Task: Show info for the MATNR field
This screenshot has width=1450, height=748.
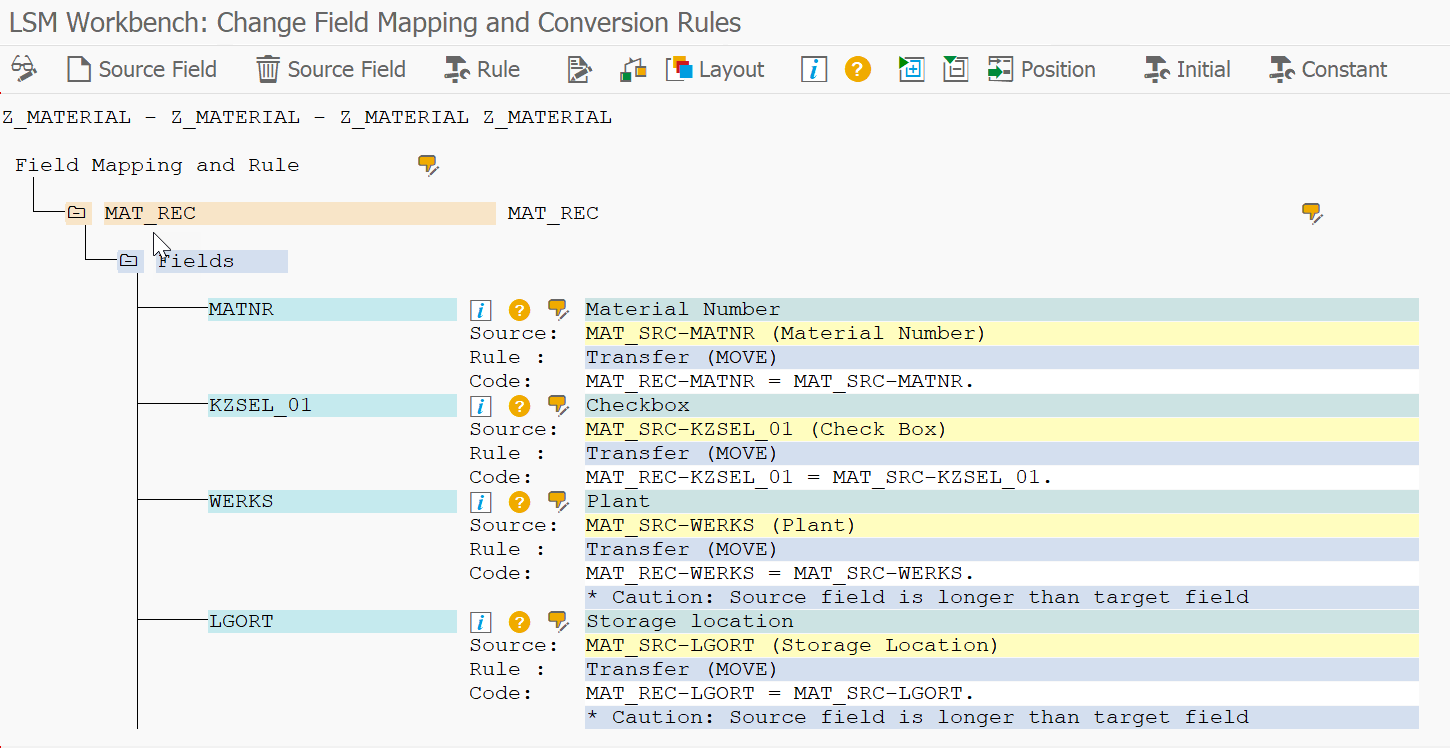Action: 481,310
